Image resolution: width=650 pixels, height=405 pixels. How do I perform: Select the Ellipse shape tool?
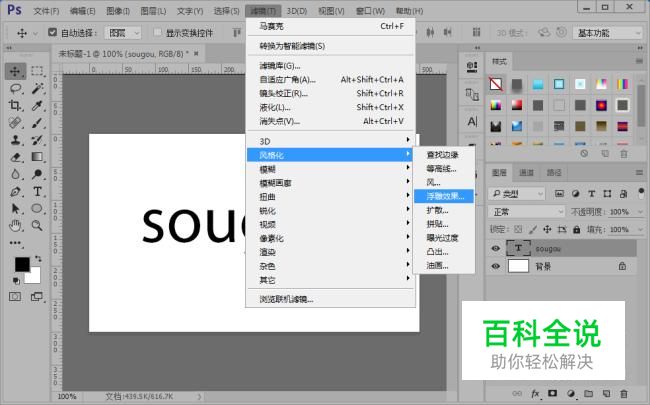point(37,208)
